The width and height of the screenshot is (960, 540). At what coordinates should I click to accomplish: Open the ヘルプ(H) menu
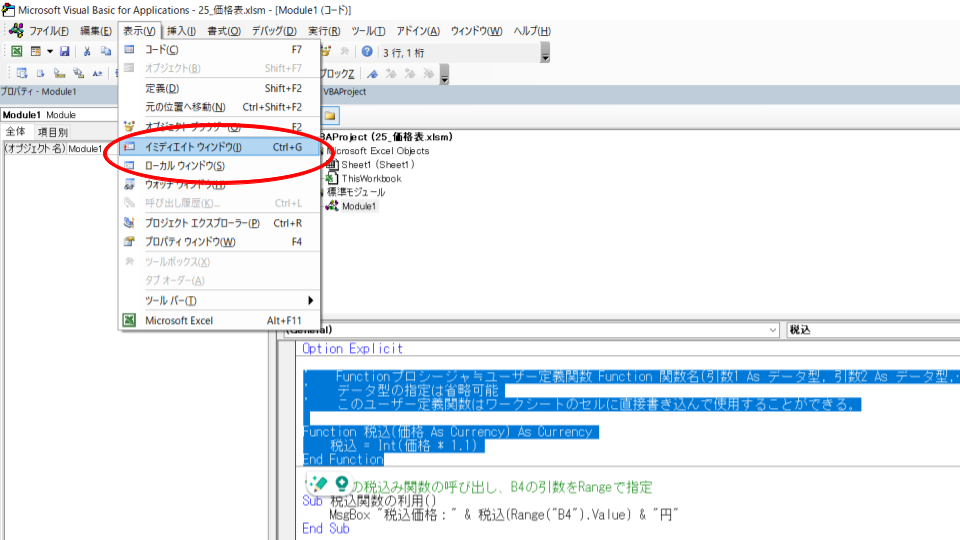[531, 31]
